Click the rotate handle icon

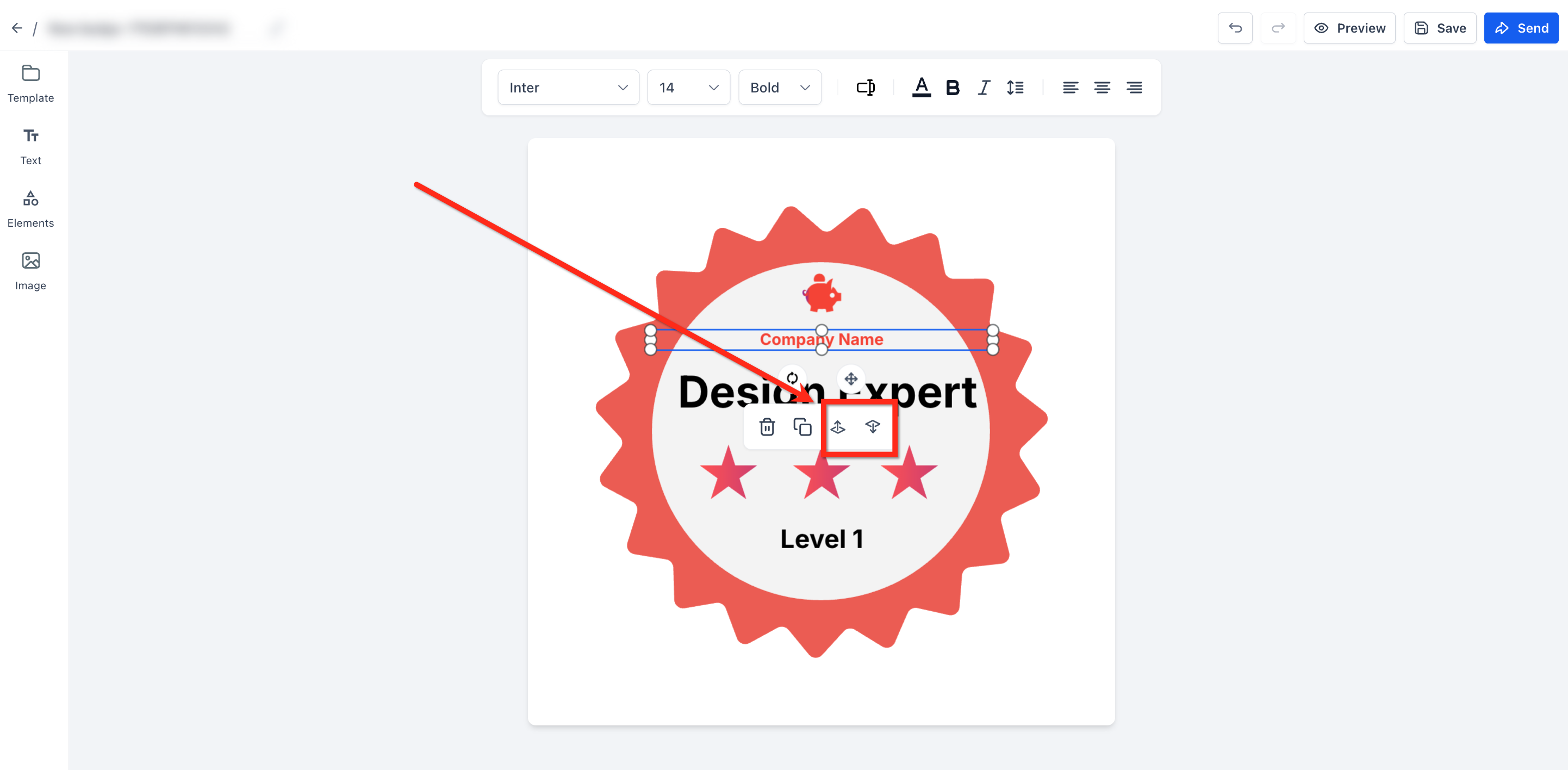tap(792, 378)
